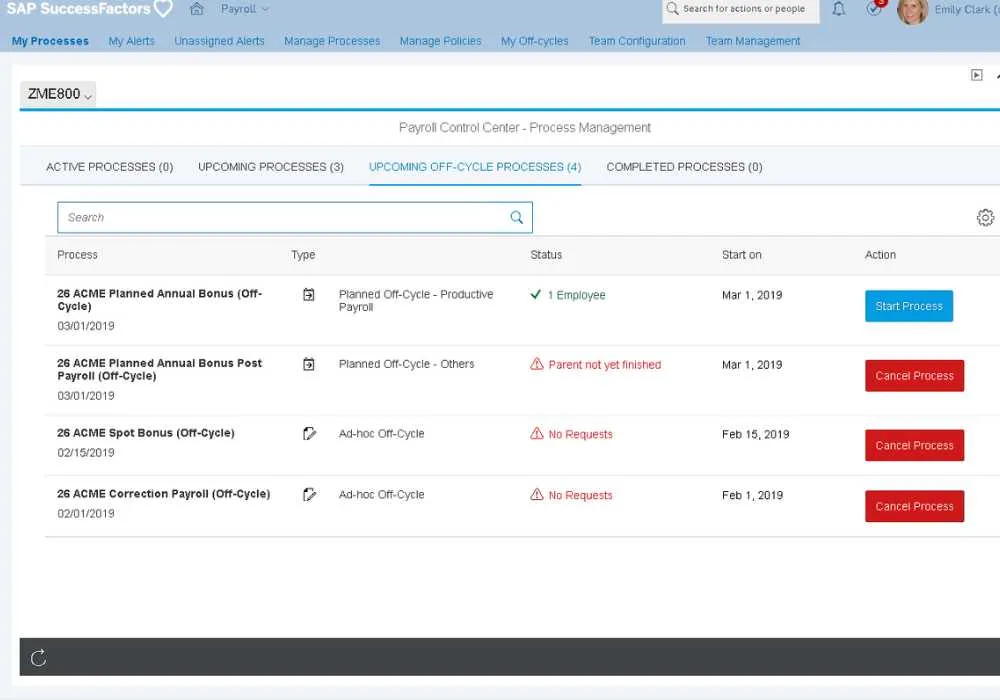This screenshot has width=1000, height=700.
Task: Switch to Completed Processes (0) tab
Action: pos(684,167)
